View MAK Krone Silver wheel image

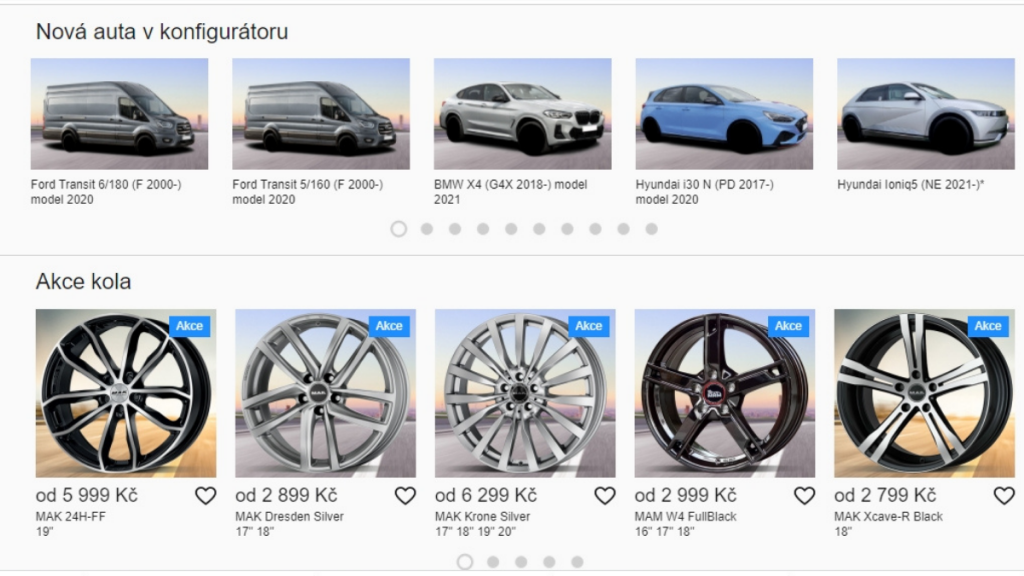(x=525, y=393)
